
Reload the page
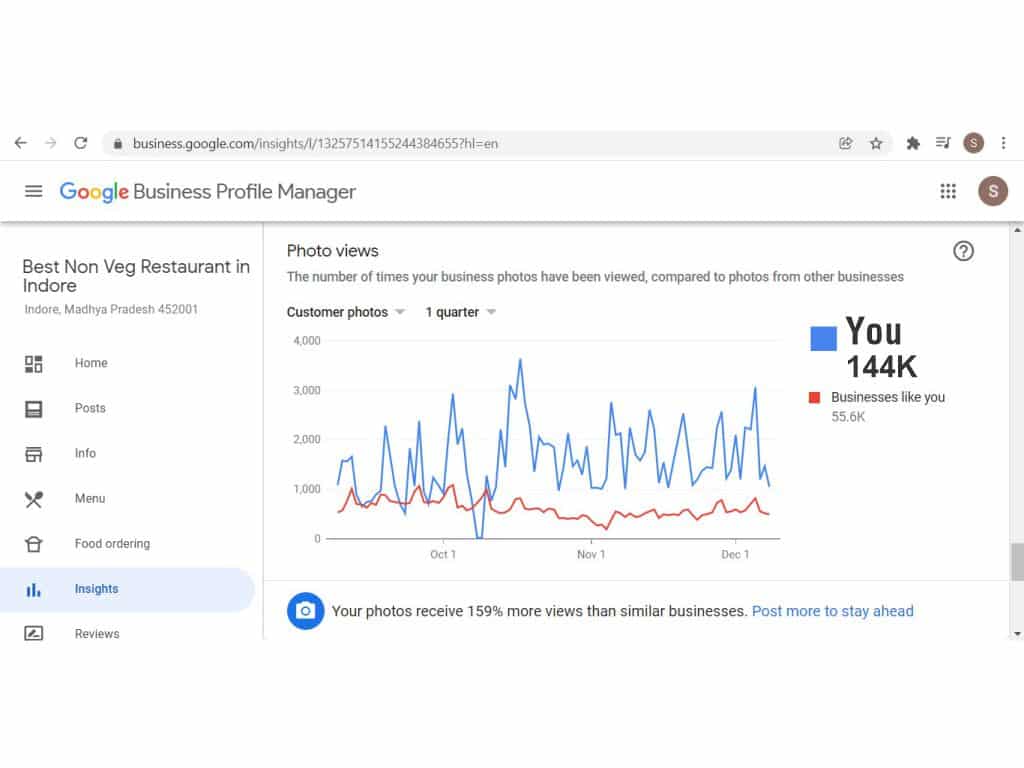[x=81, y=143]
